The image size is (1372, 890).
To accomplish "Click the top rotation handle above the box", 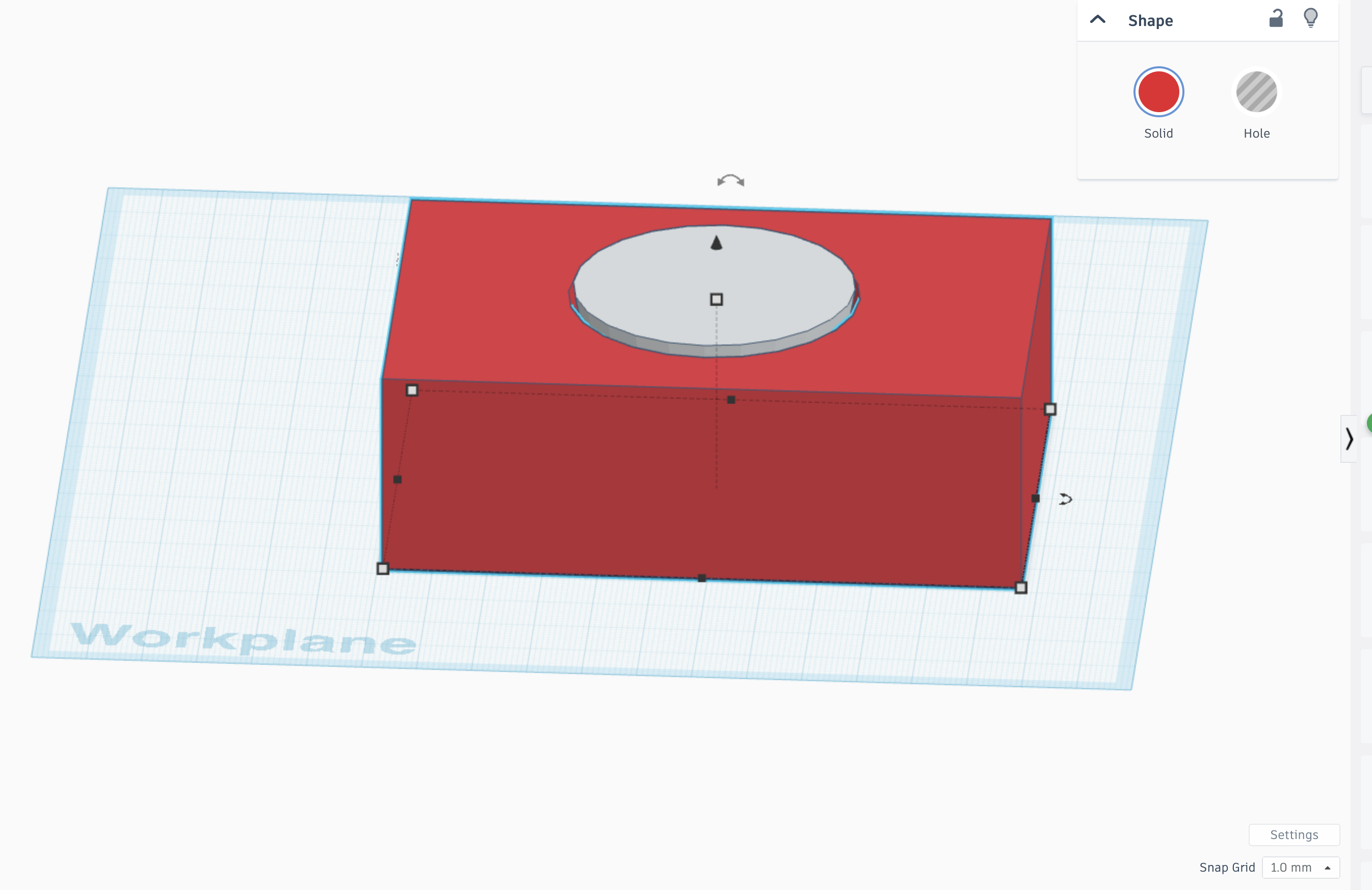I will [x=730, y=181].
